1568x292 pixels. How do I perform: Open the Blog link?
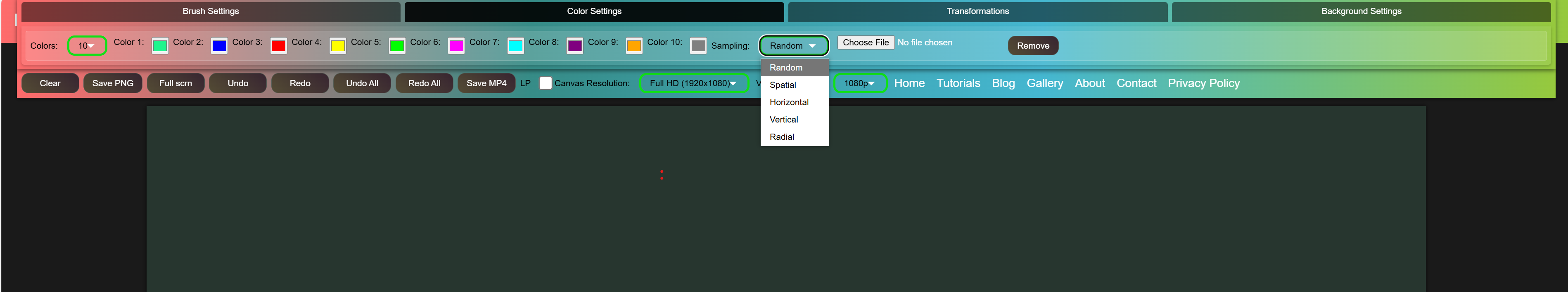[1003, 83]
